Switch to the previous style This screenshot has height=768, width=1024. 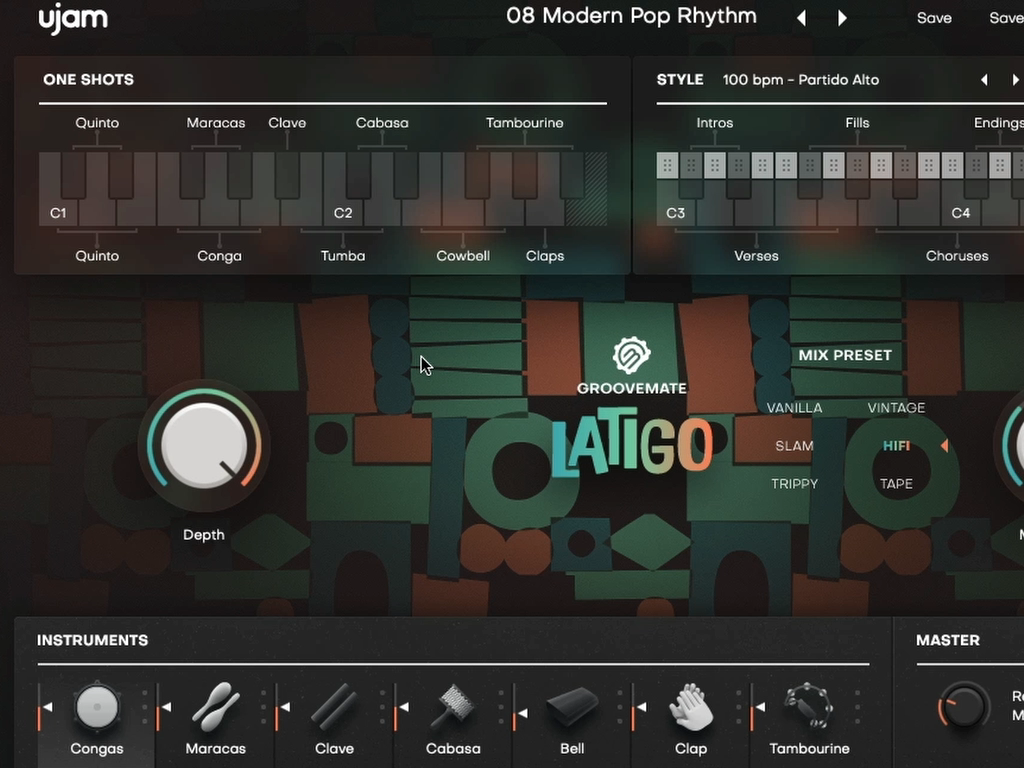pos(984,80)
